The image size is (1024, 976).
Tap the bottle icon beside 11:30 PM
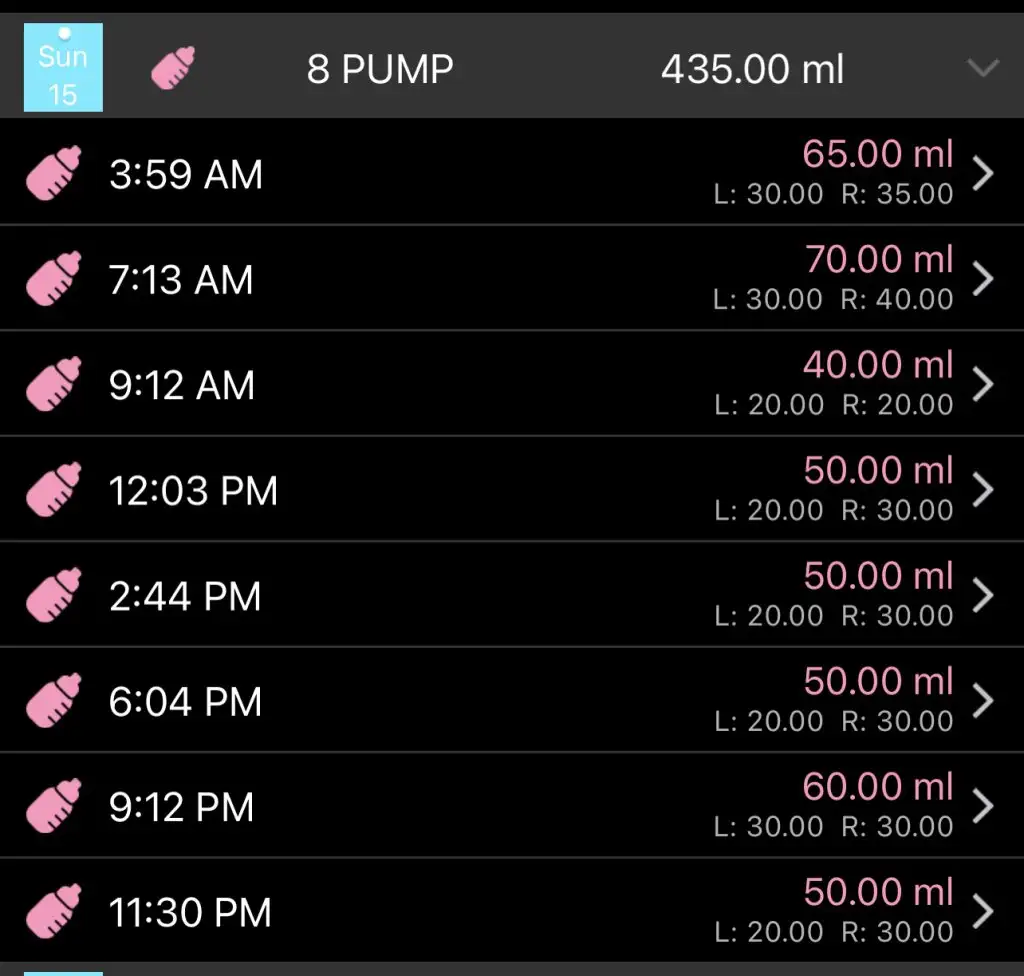point(54,911)
